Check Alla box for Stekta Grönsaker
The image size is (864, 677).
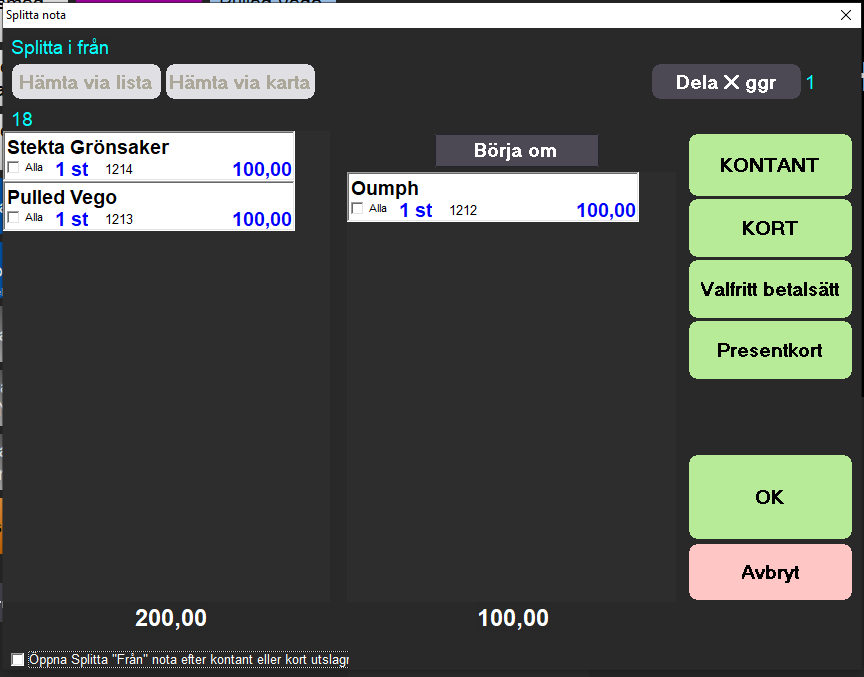pos(14,168)
